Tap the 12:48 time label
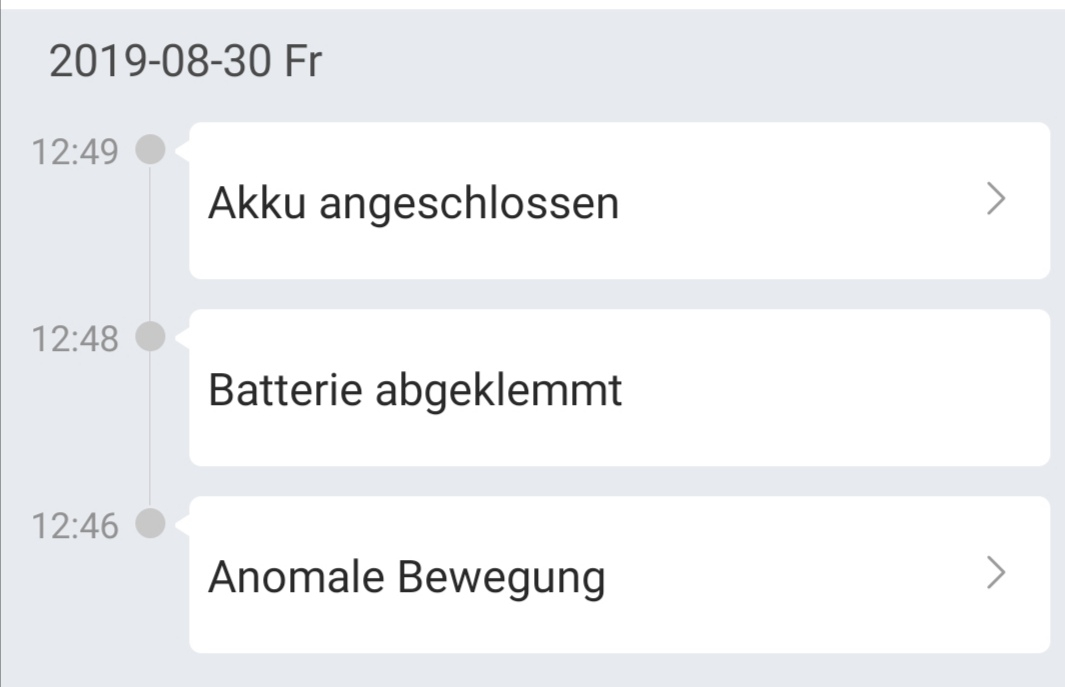This screenshot has height=687, width=1065. click(x=75, y=340)
